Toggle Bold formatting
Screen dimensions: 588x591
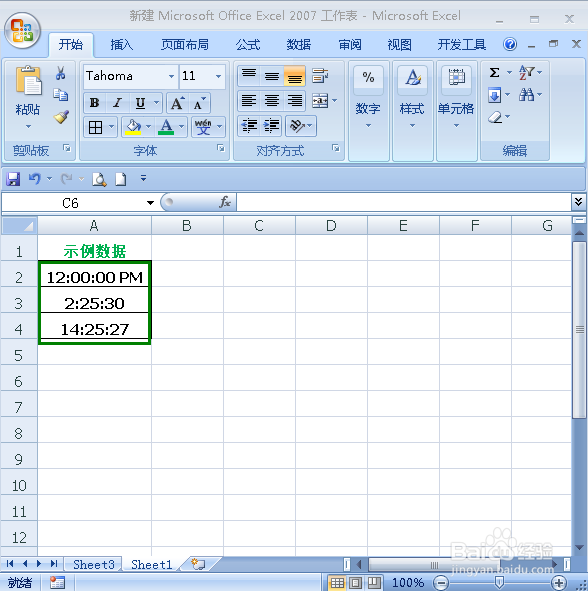[94, 103]
